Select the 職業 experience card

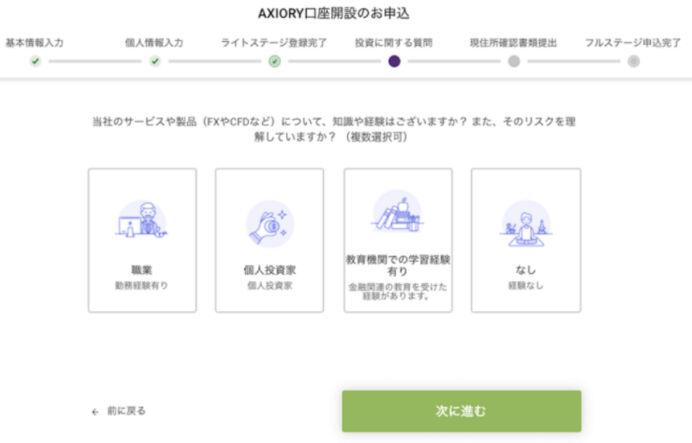(x=142, y=240)
